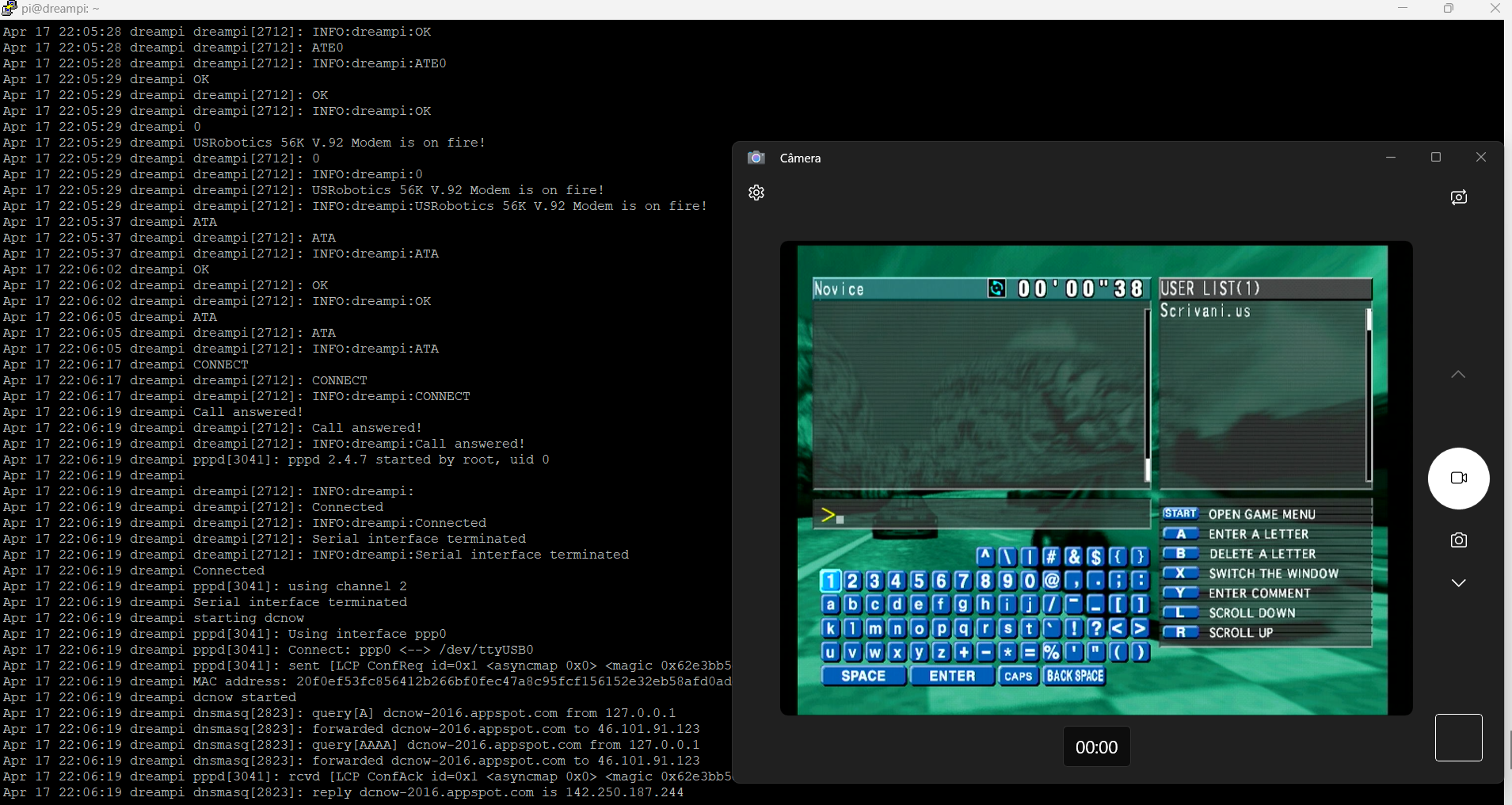The image size is (1512, 805).
Task: Start video recording with the round button
Action: click(1459, 479)
